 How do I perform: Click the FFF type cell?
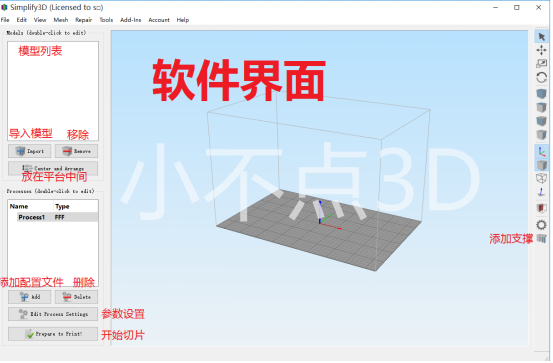click(60, 218)
